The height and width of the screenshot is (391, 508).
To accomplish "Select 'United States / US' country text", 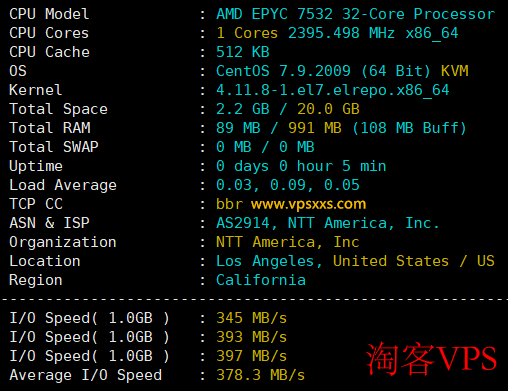I will [414, 261].
